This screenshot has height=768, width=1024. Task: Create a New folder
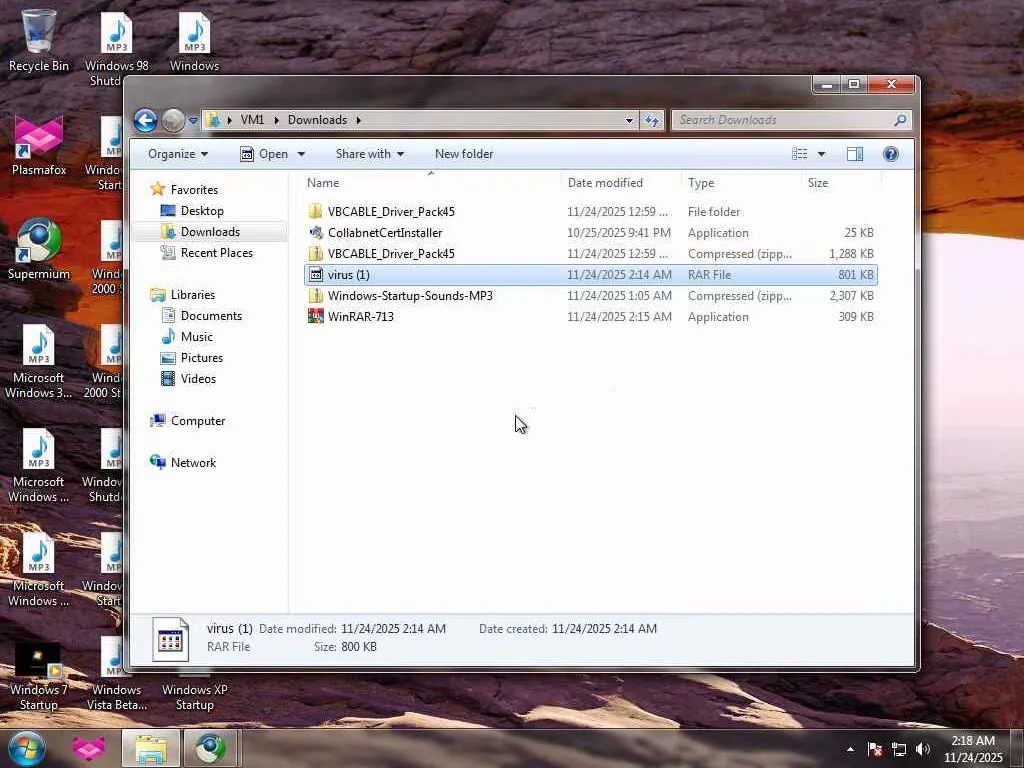pyautogui.click(x=464, y=154)
